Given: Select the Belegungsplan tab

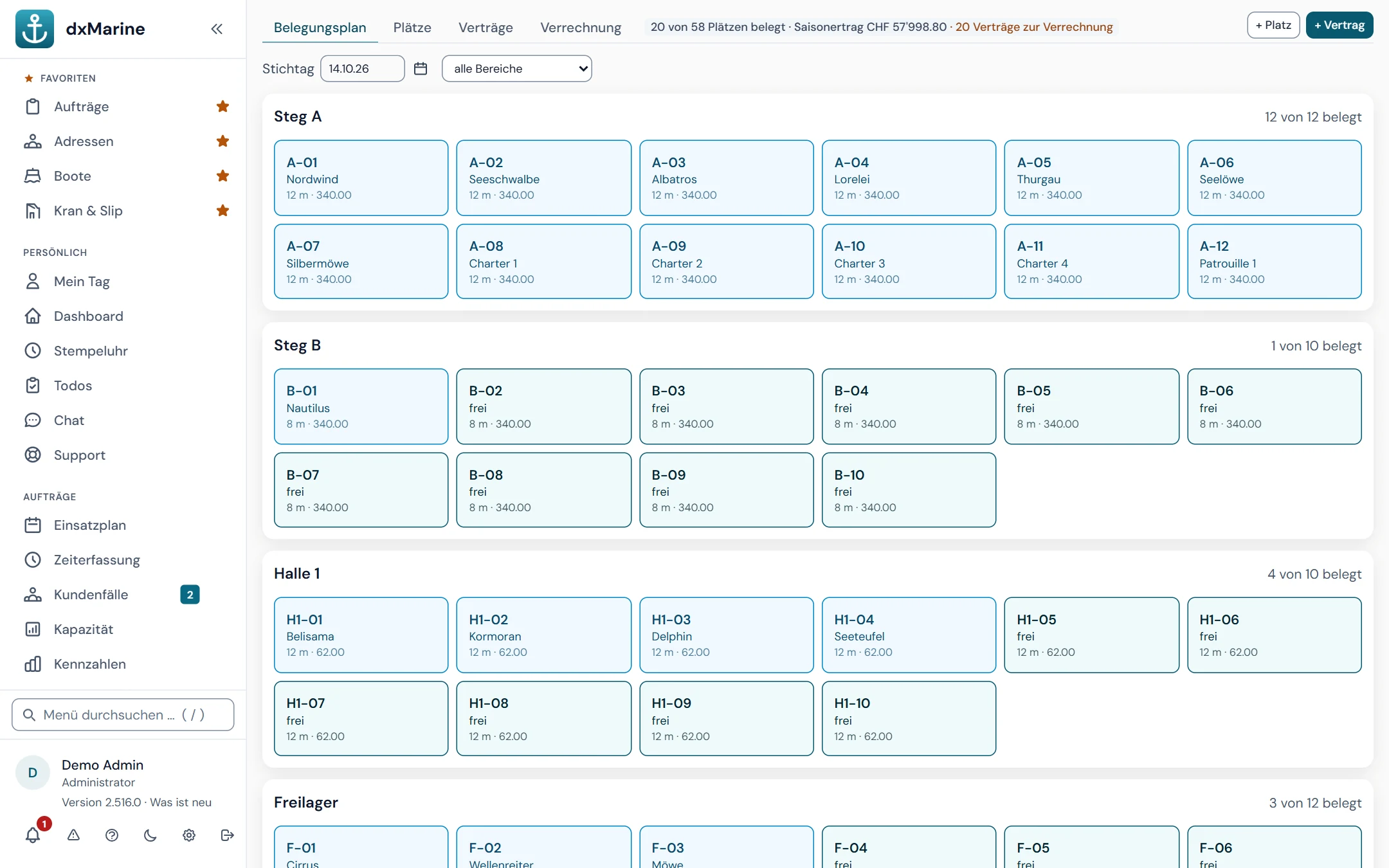Looking at the screenshot, I should [320, 28].
